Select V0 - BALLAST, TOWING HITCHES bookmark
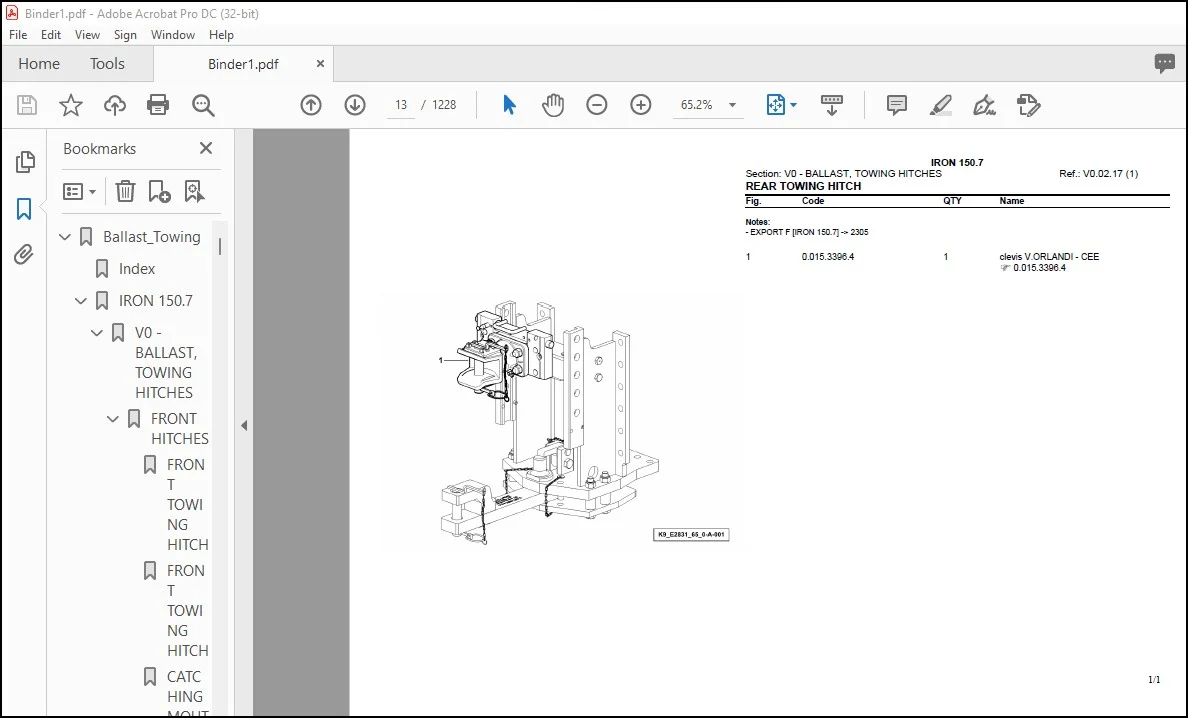The width and height of the screenshot is (1188, 718). point(166,362)
